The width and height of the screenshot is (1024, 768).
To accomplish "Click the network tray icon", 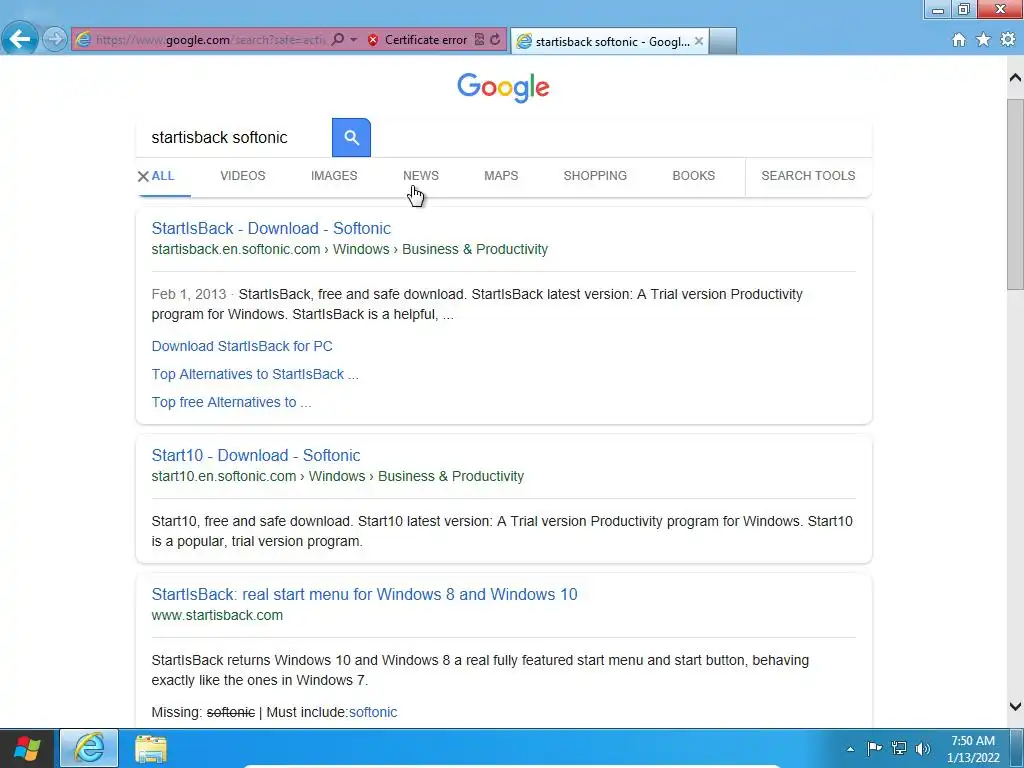I will [899, 748].
